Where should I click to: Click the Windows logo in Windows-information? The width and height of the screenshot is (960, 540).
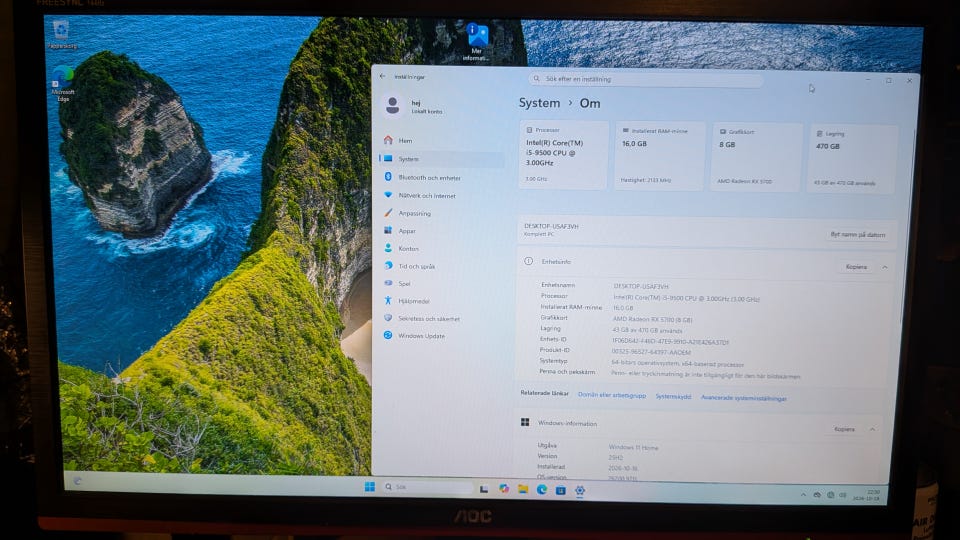pos(525,422)
